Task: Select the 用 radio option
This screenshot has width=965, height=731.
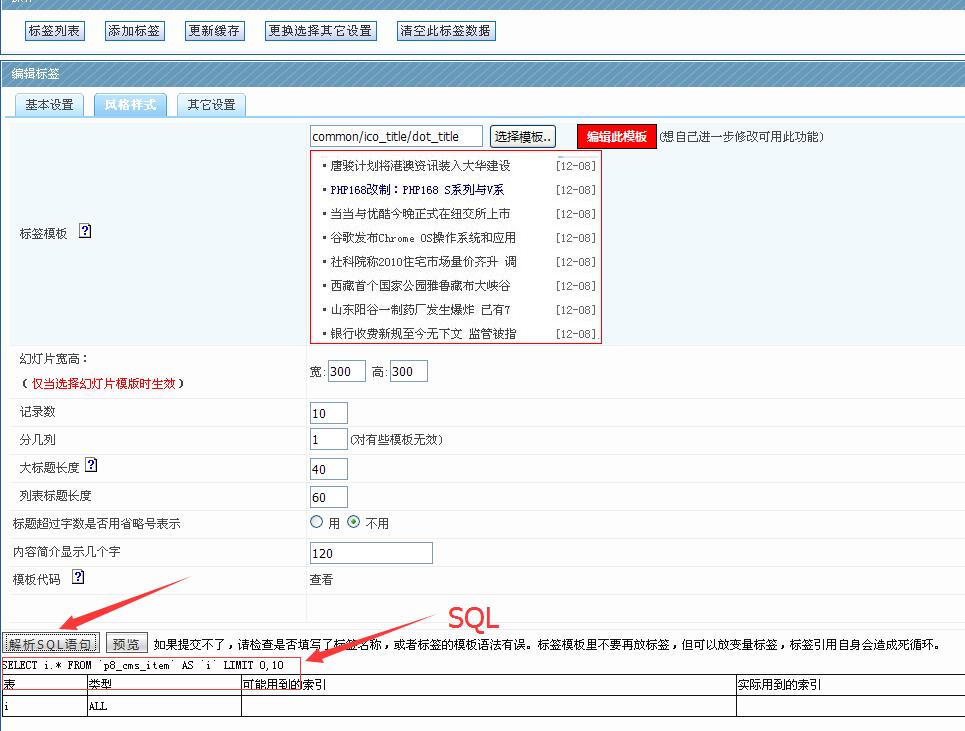Action: coord(317,523)
